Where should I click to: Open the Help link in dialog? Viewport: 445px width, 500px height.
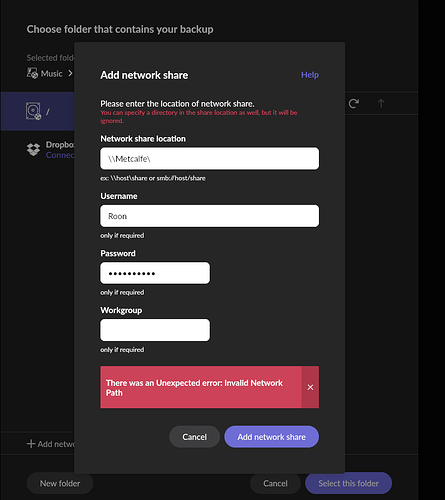point(310,75)
